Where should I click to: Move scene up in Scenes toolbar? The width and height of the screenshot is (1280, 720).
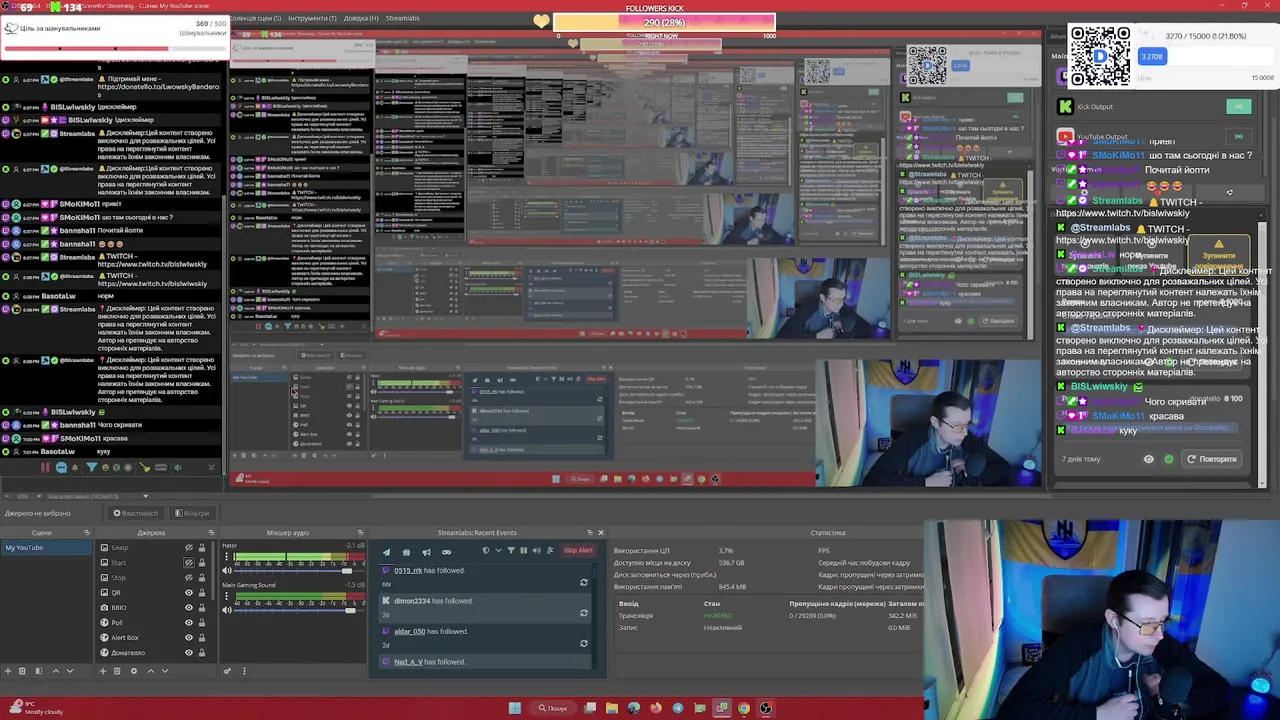click(56, 671)
